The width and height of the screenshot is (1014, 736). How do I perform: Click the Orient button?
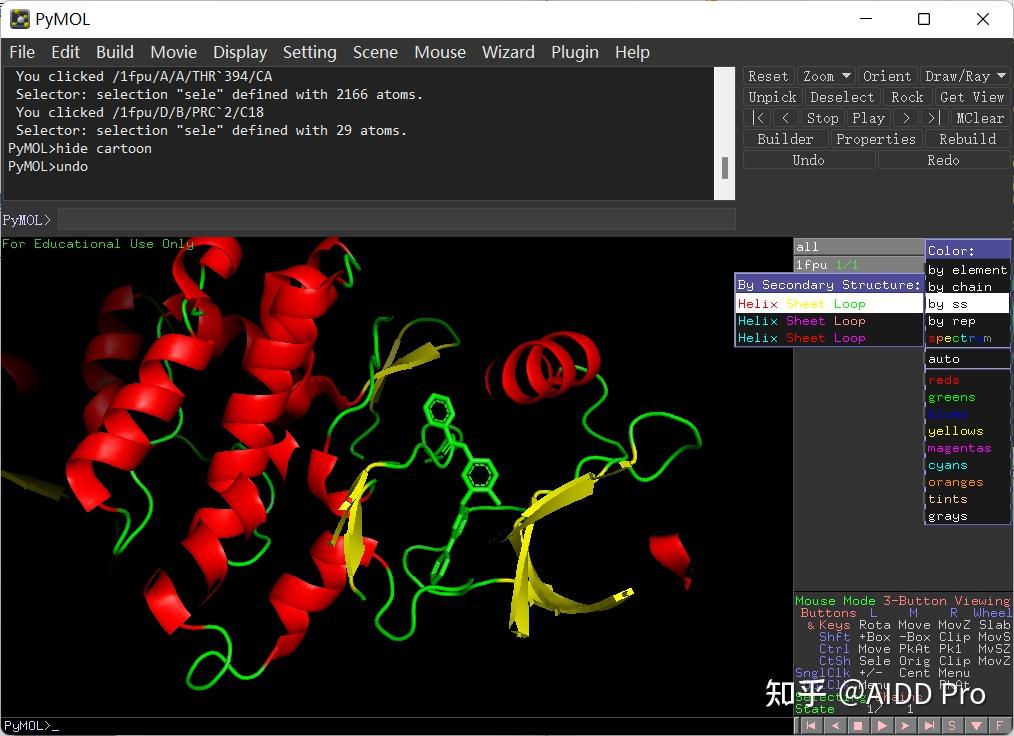[886, 76]
